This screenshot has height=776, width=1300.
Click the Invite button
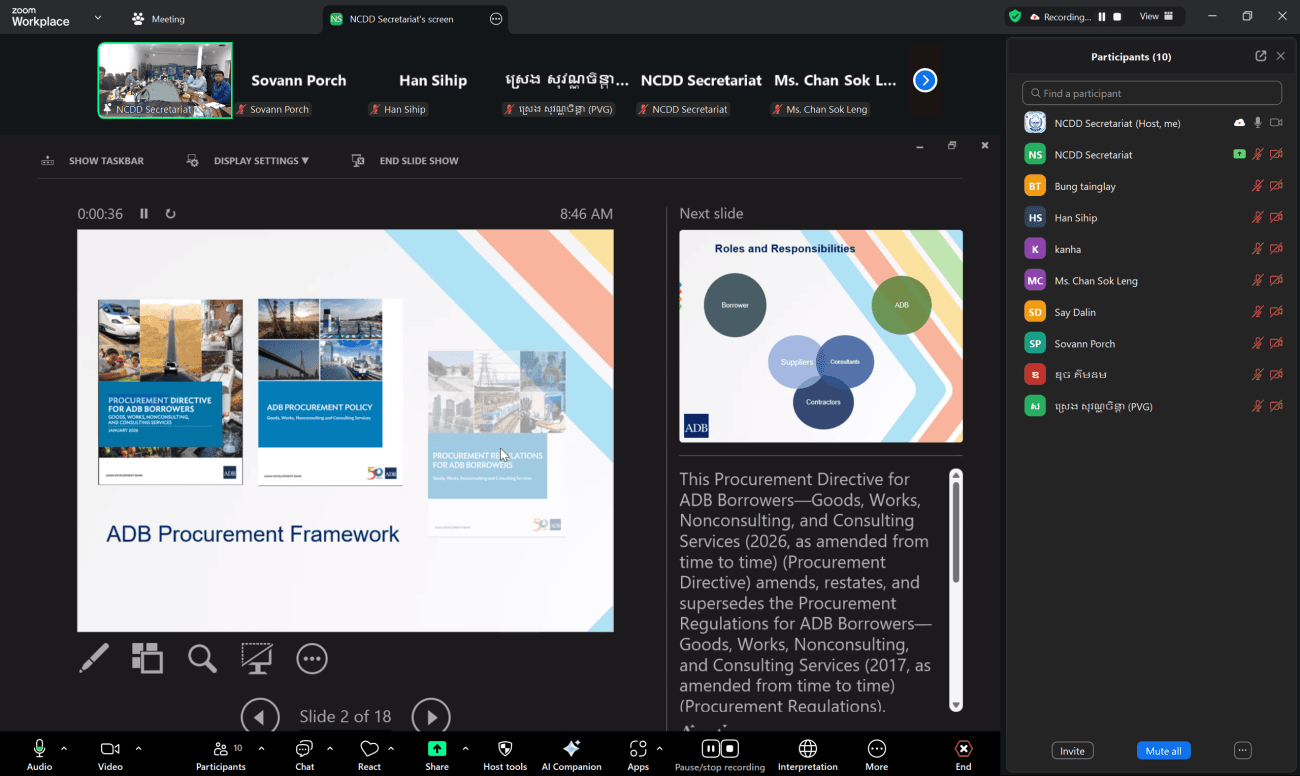1072,751
